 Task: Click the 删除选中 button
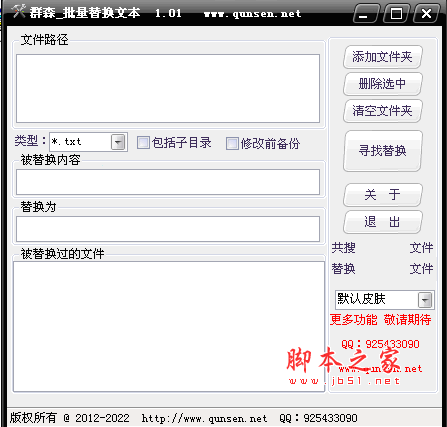pos(382,84)
